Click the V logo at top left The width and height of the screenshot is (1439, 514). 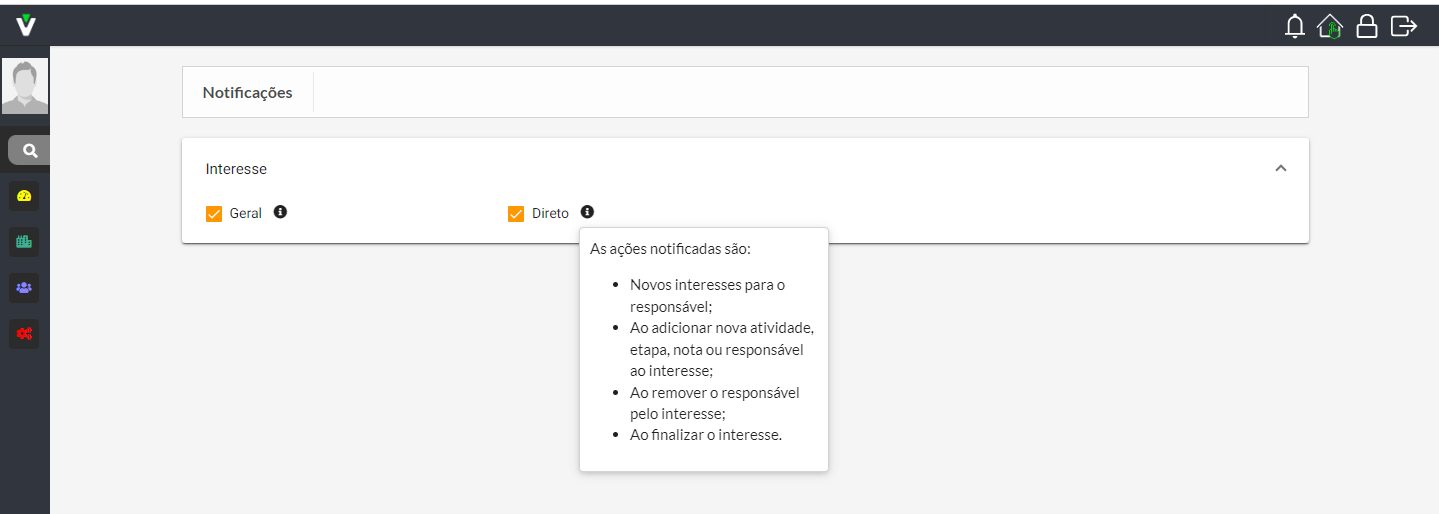click(26, 25)
